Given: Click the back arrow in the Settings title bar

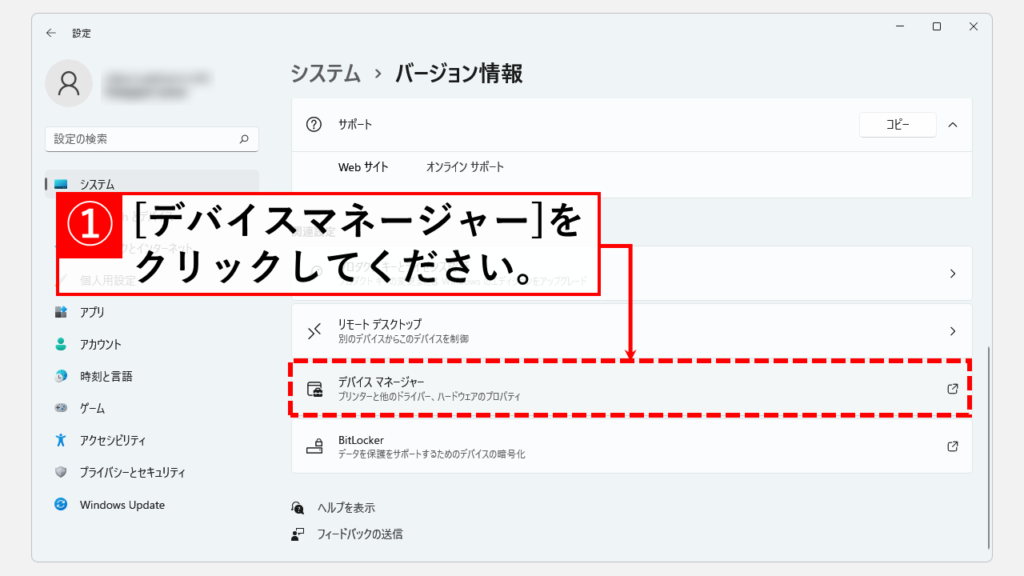Looking at the screenshot, I should point(51,33).
